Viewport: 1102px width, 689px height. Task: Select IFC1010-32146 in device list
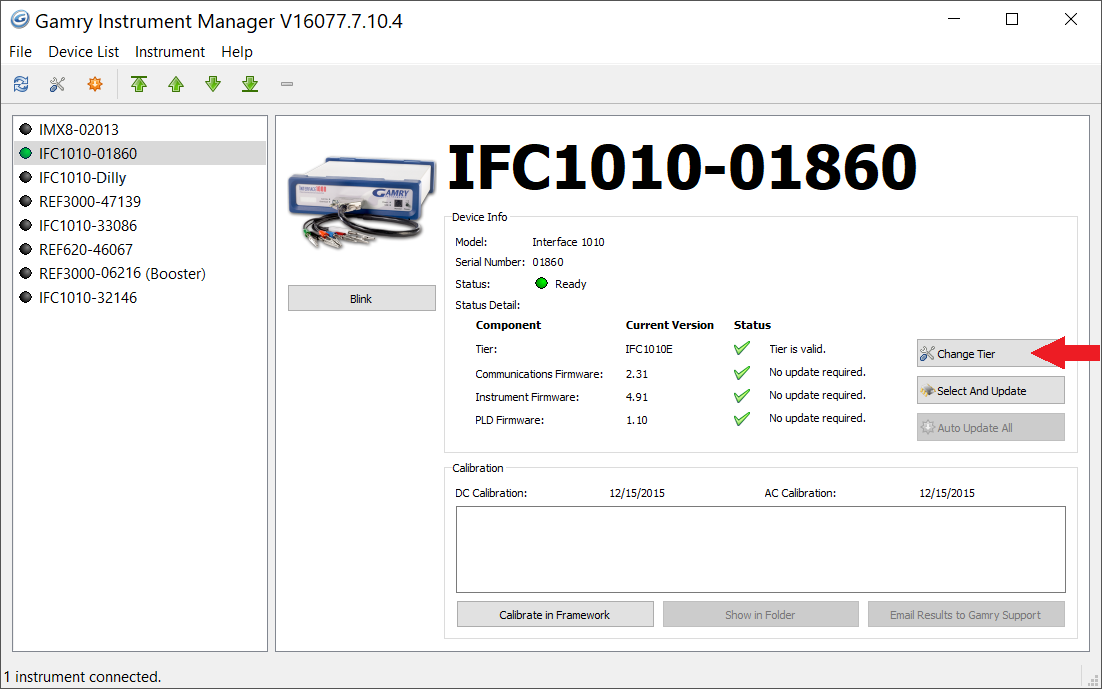tap(140, 297)
